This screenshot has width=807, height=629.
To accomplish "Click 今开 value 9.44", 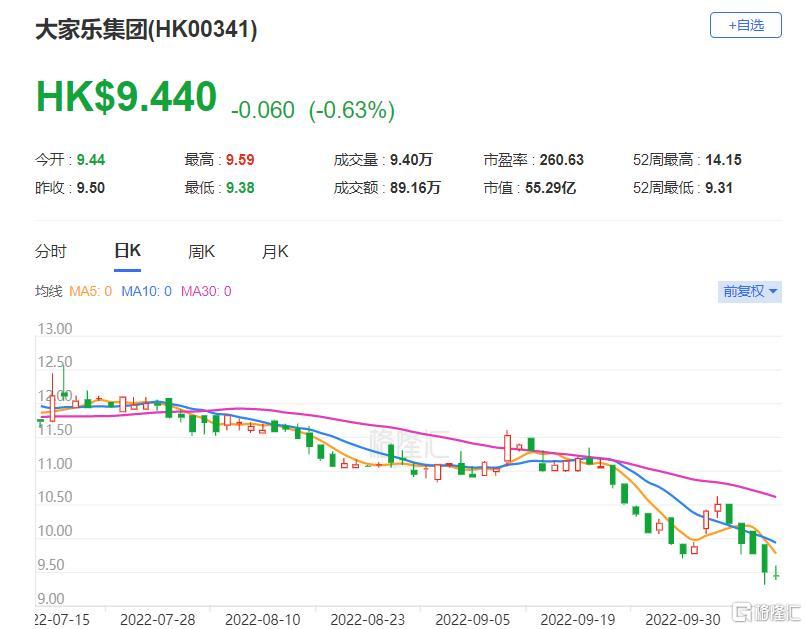I will (x=91, y=160).
